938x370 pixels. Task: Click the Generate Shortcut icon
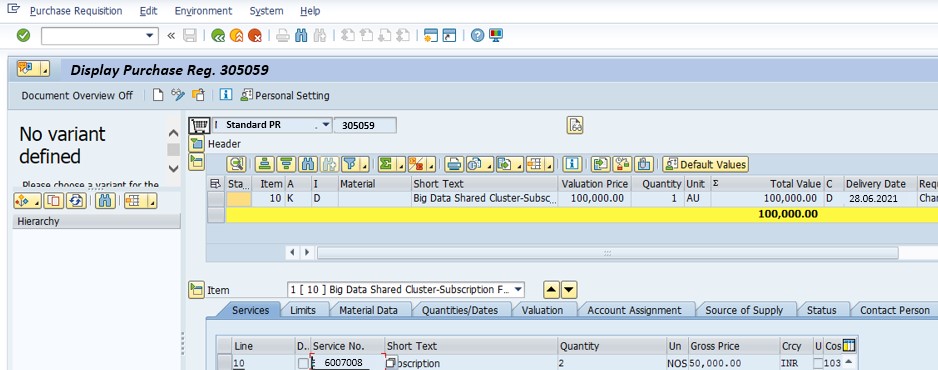tap(449, 36)
